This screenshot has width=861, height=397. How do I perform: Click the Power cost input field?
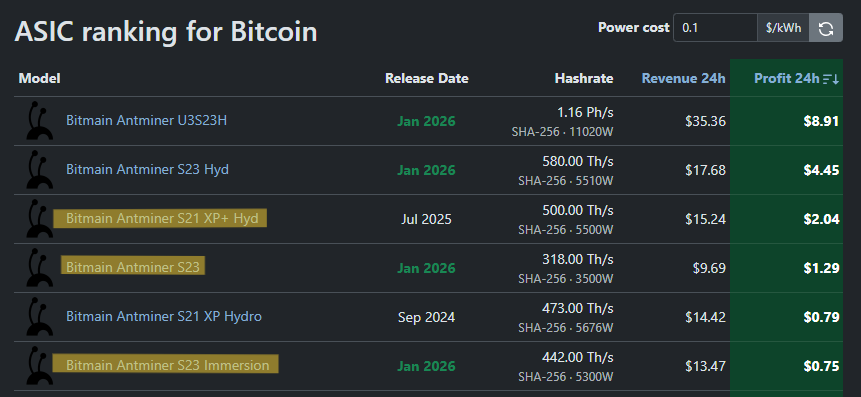(x=715, y=27)
